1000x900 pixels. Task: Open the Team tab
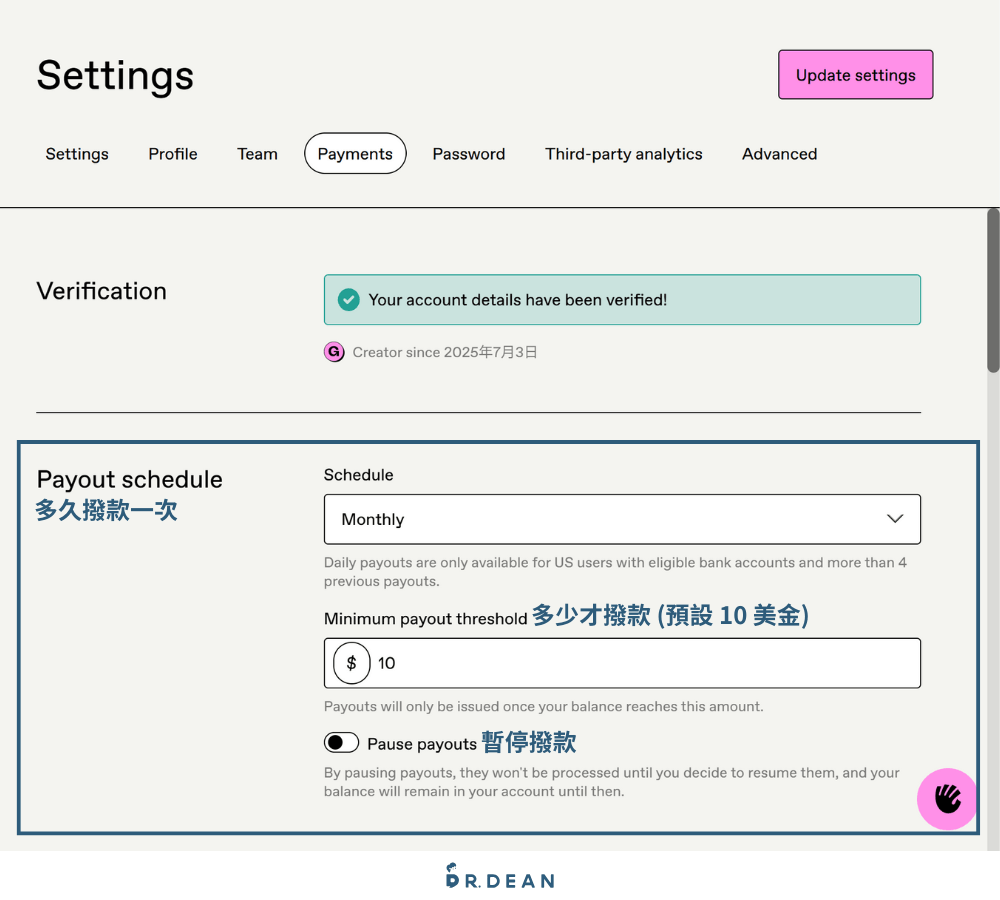(x=257, y=154)
